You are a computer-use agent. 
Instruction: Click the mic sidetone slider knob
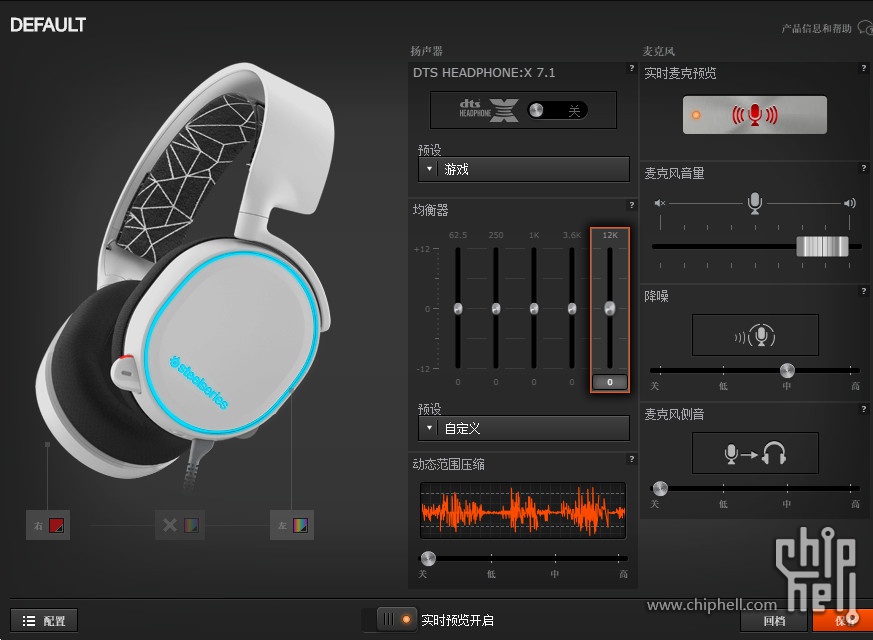(660, 488)
